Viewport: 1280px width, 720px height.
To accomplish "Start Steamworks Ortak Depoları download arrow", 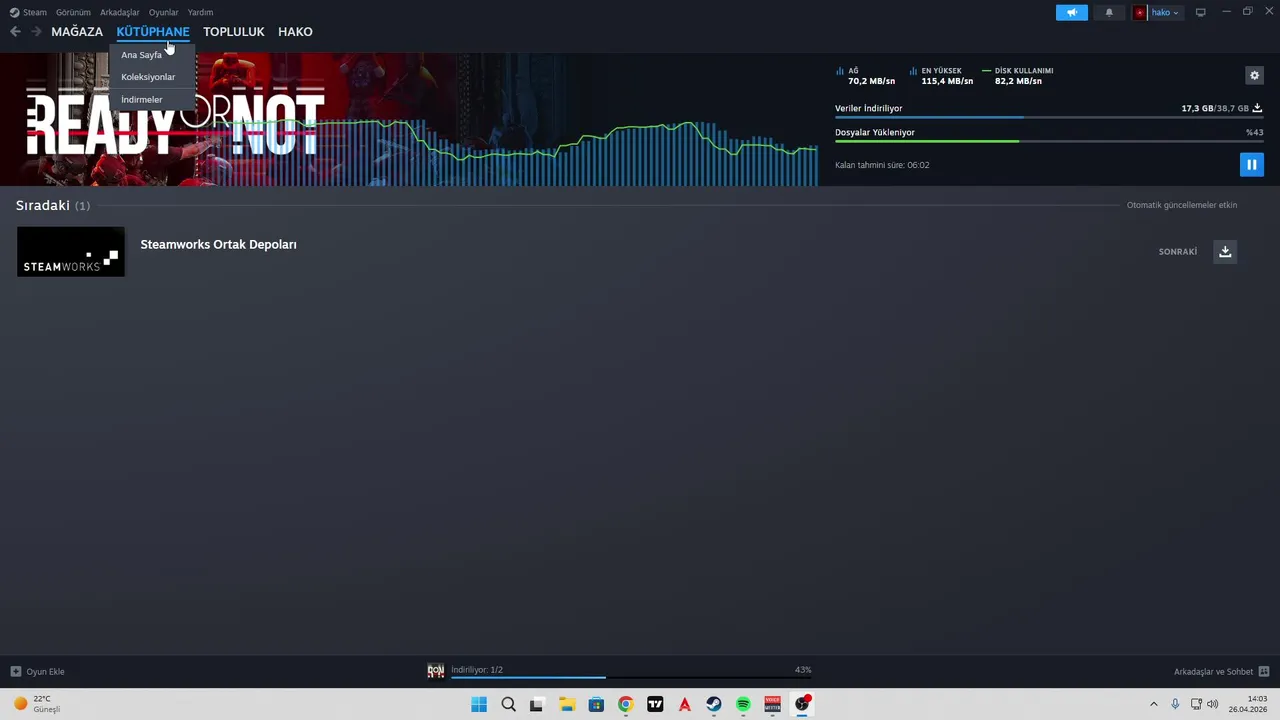I will point(1225,251).
